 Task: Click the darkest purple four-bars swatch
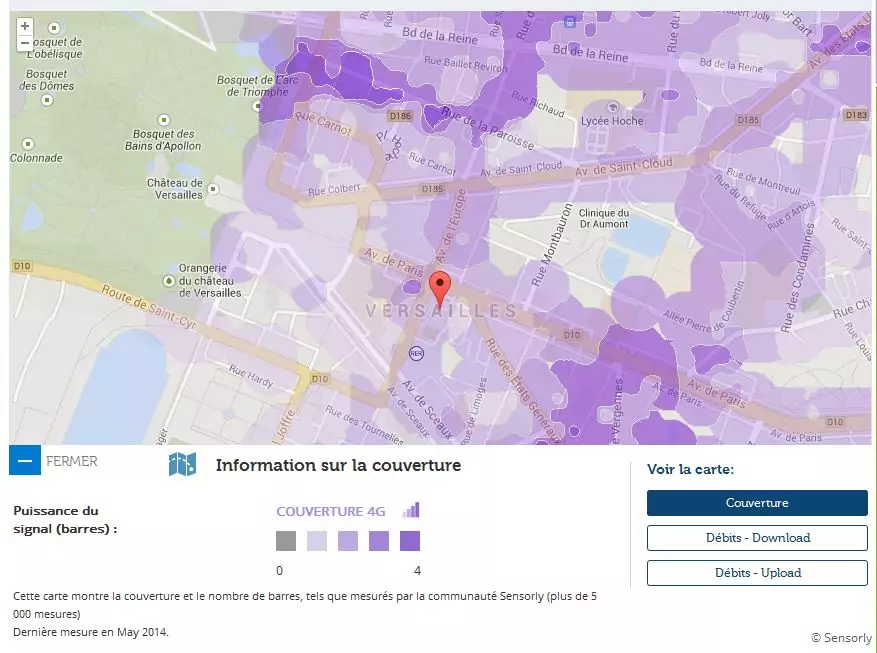[x=410, y=541]
